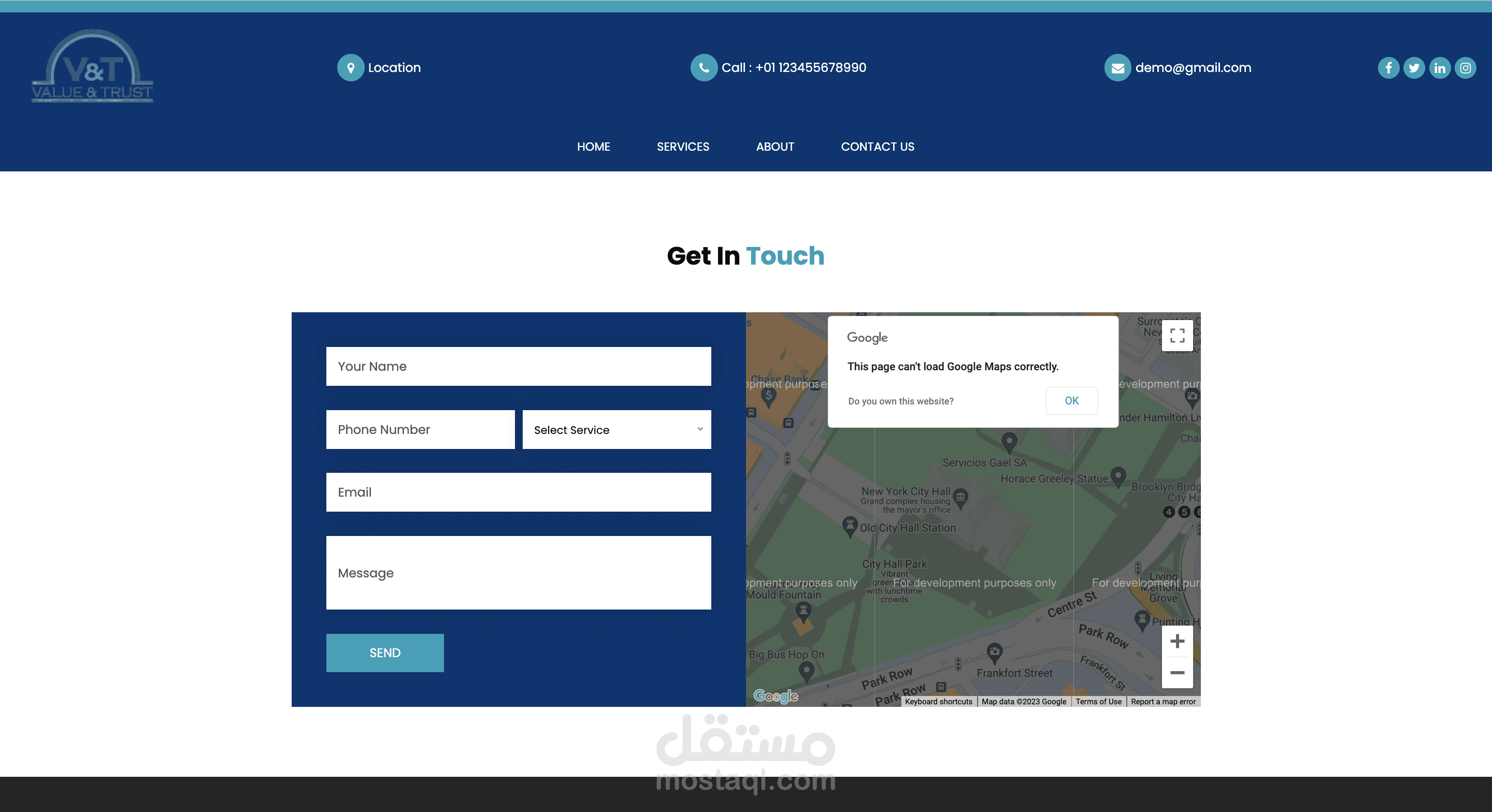Click the LinkedIn icon in header
The height and width of the screenshot is (812, 1492).
point(1440,68)
